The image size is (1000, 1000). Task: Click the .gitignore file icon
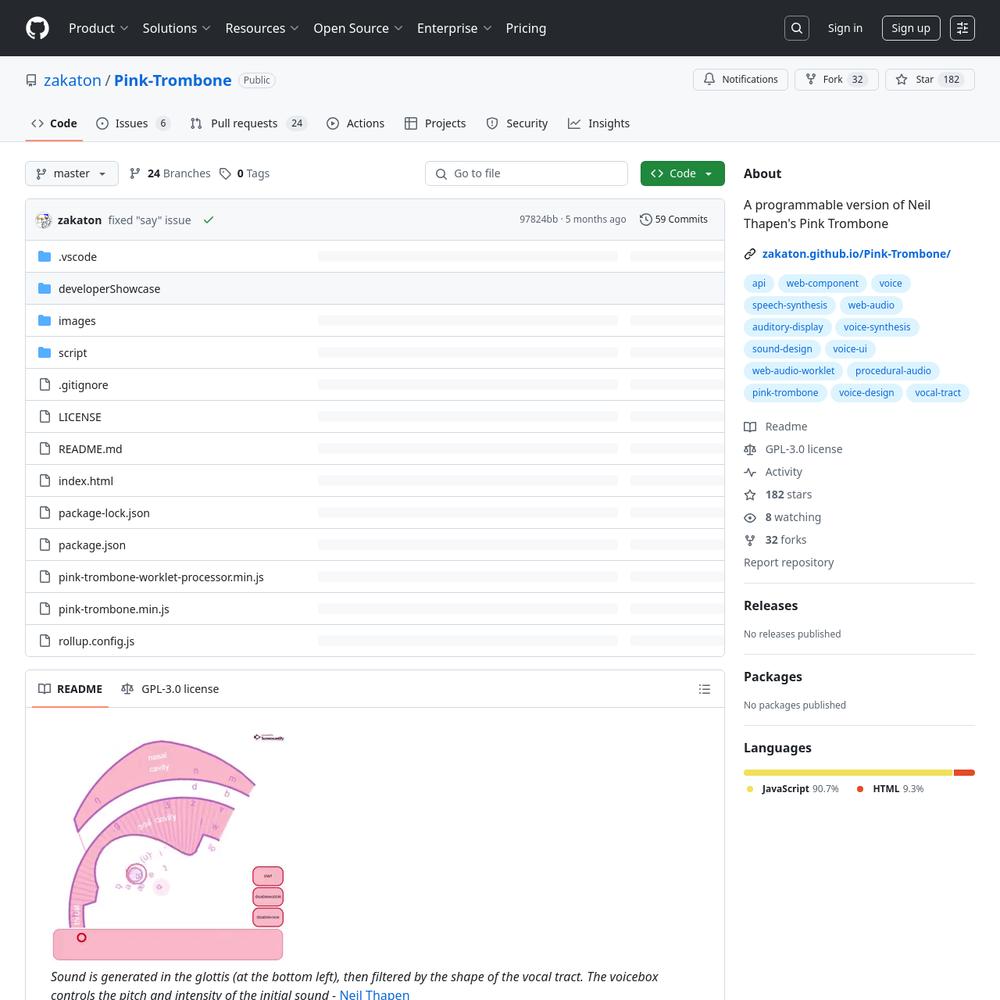(45, 385)
